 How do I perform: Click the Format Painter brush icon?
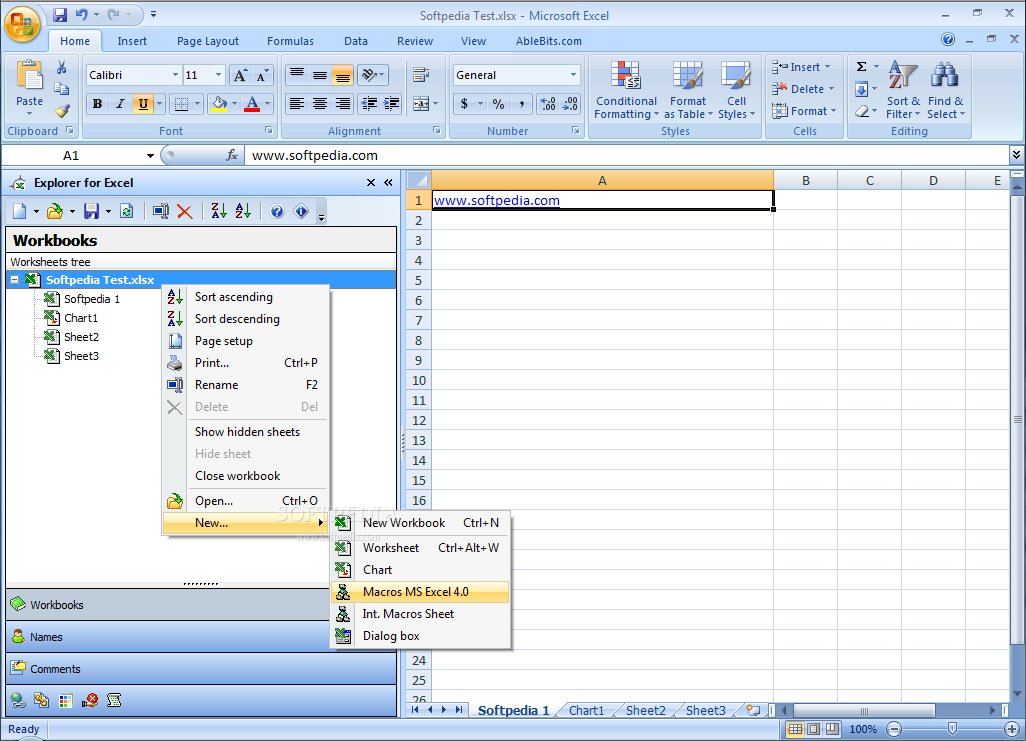(x=62, y=111)
